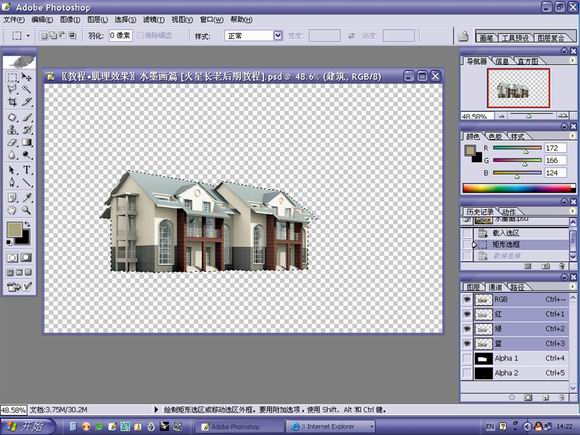Pick the Pen tool

(x=12, y=182)
